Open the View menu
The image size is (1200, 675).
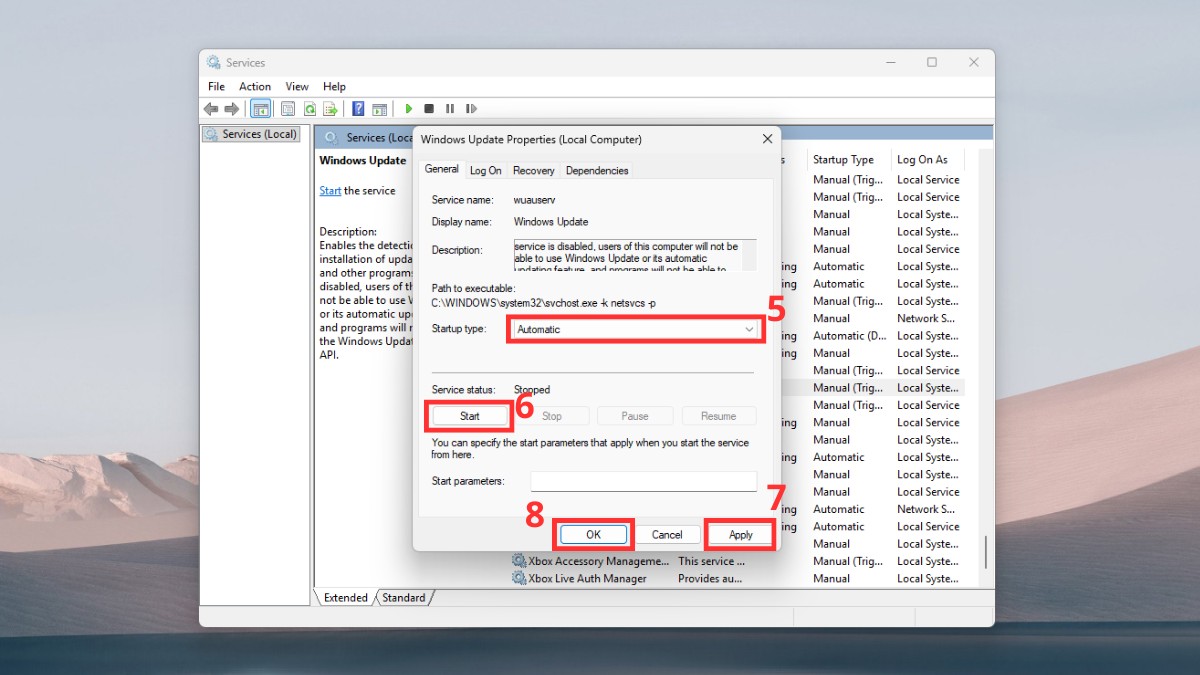(x=297, y=87)
